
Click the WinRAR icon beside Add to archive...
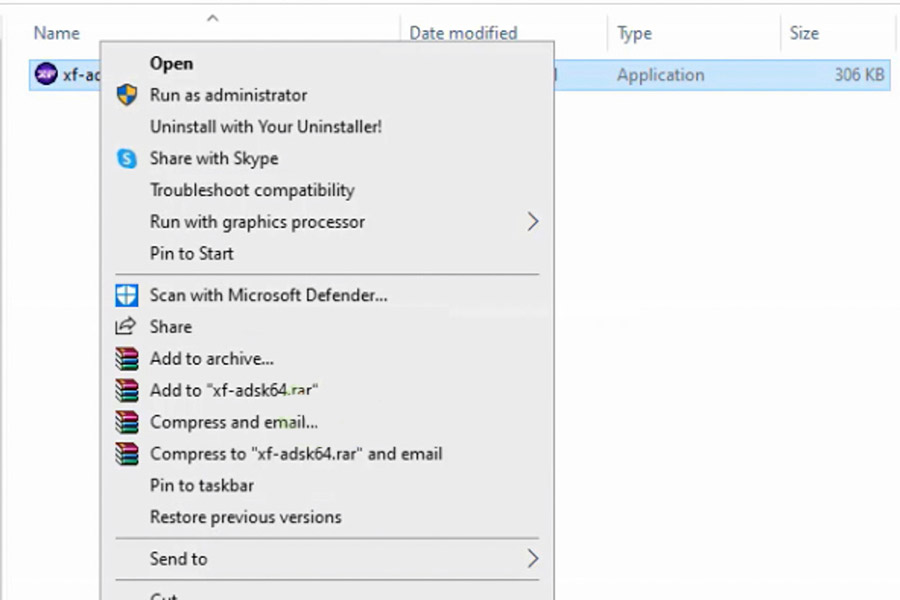point(127,359)
